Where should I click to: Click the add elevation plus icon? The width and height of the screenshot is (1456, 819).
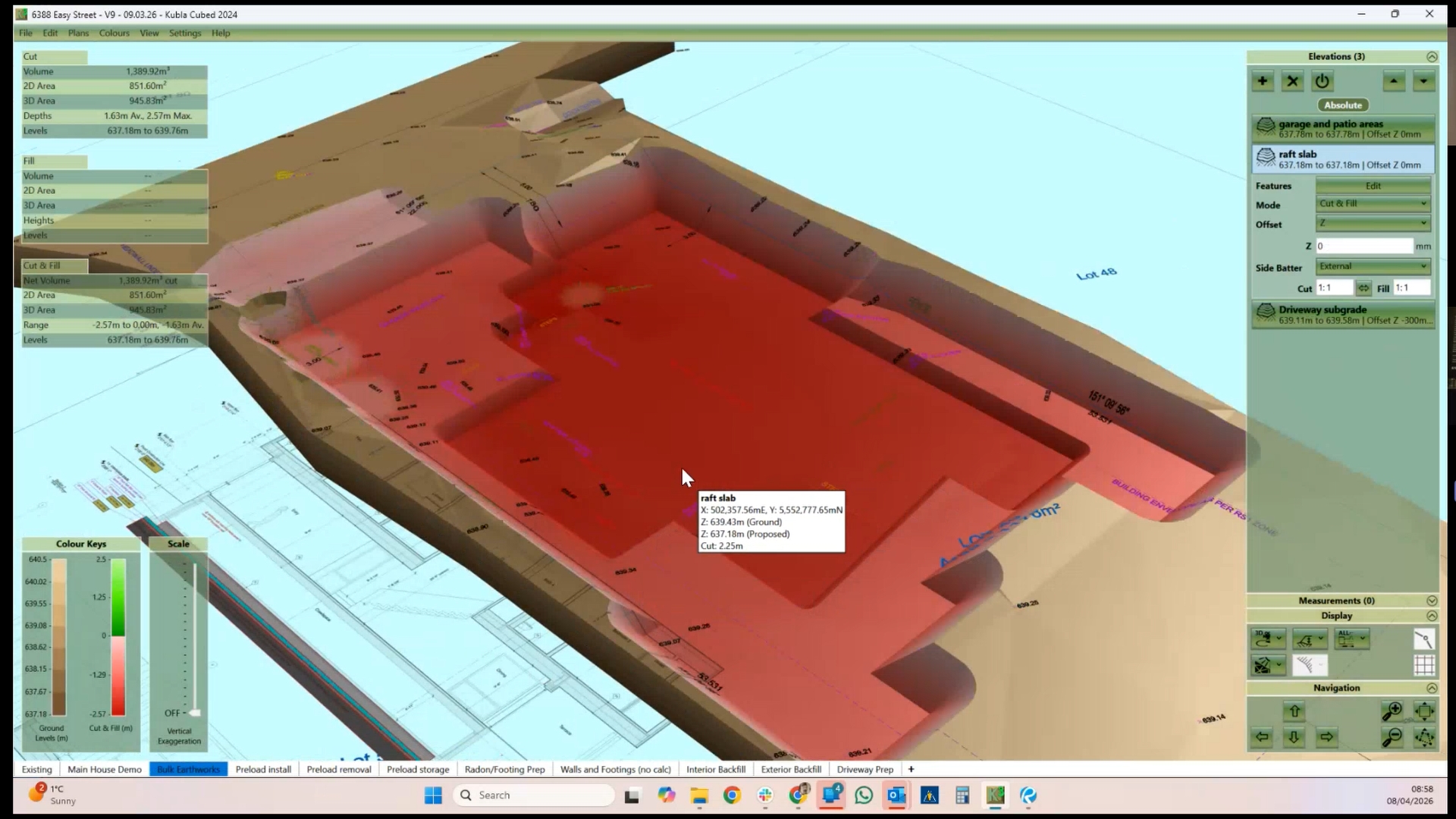tap(1263, 81)
